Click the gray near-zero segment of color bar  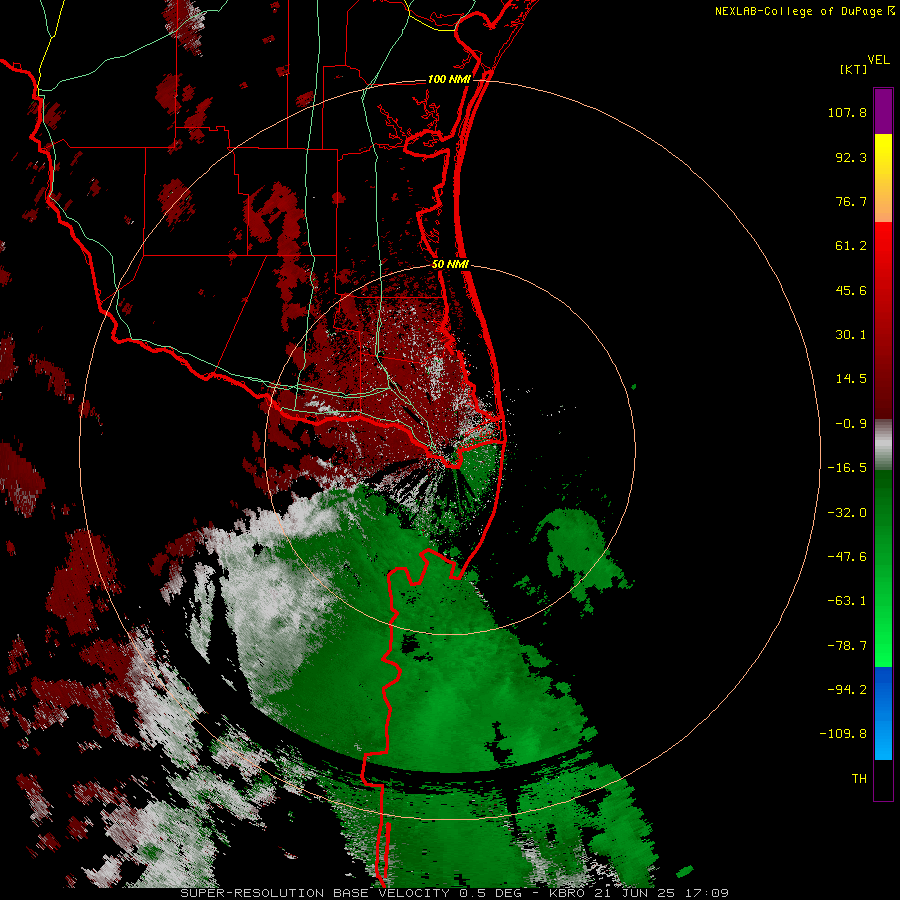883,445
